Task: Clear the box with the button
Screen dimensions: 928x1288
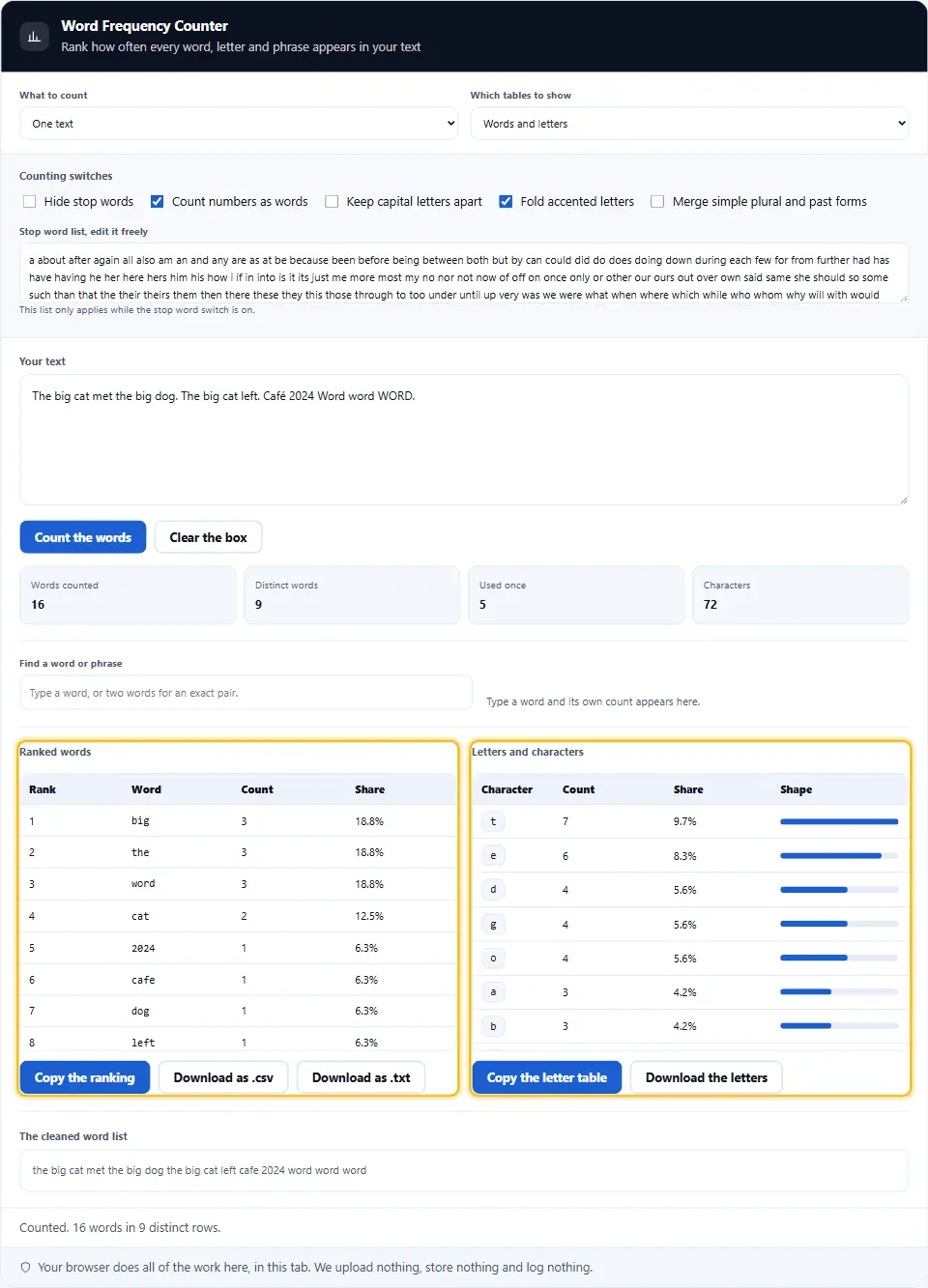Action: 208,537
